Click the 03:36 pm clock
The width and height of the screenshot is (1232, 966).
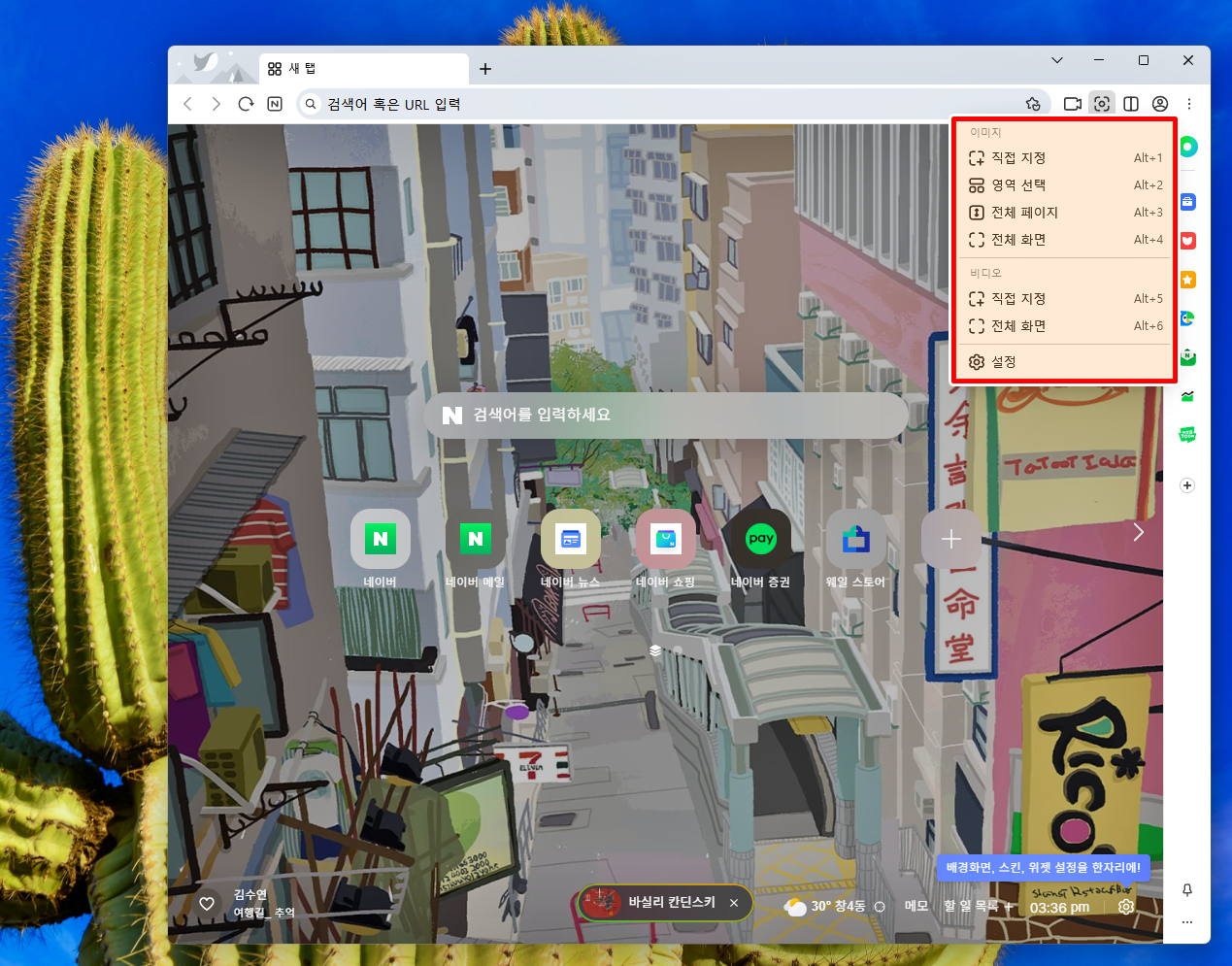point(1059,908)
